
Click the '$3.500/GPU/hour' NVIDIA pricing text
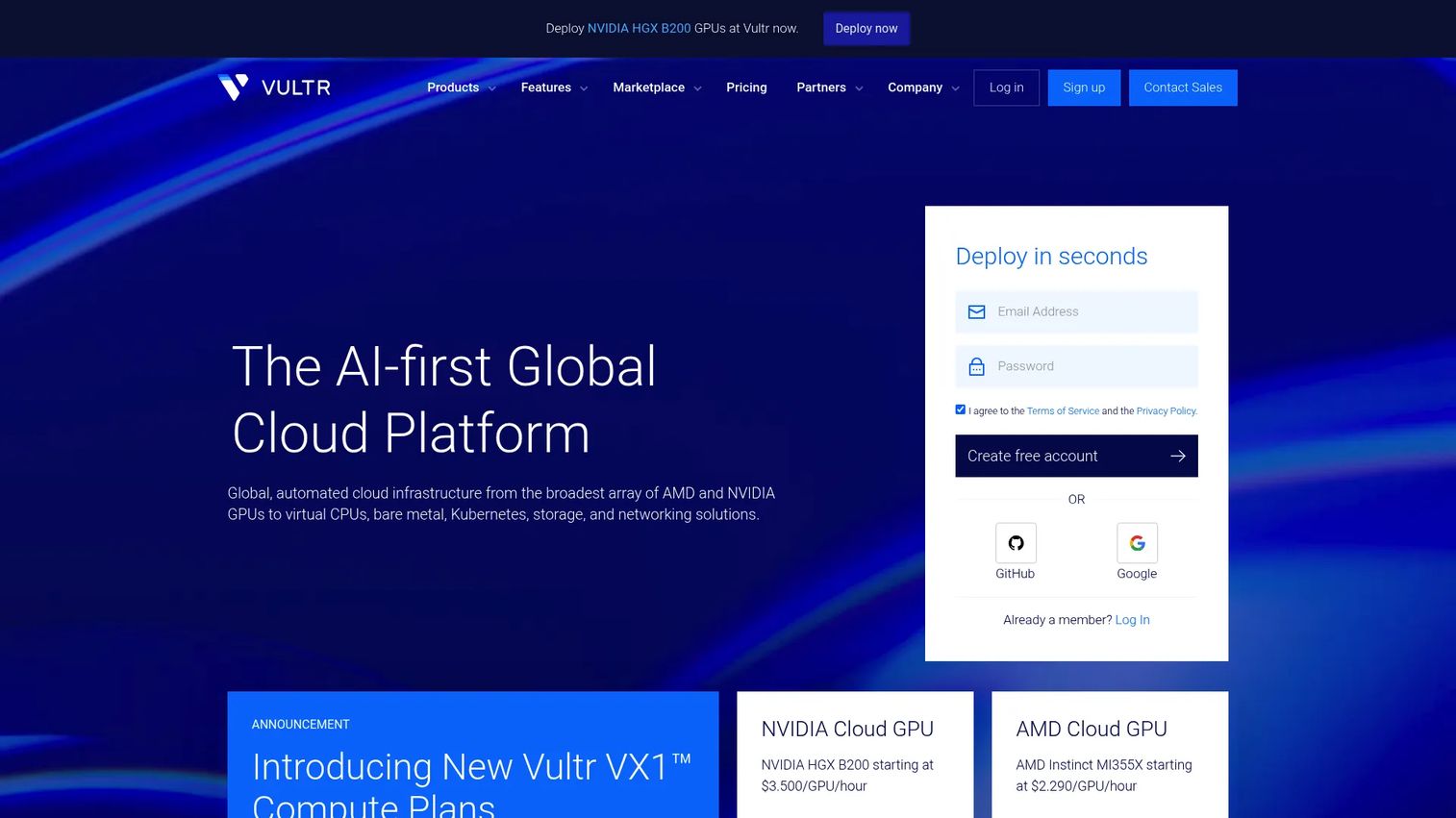tap(814, 786)
